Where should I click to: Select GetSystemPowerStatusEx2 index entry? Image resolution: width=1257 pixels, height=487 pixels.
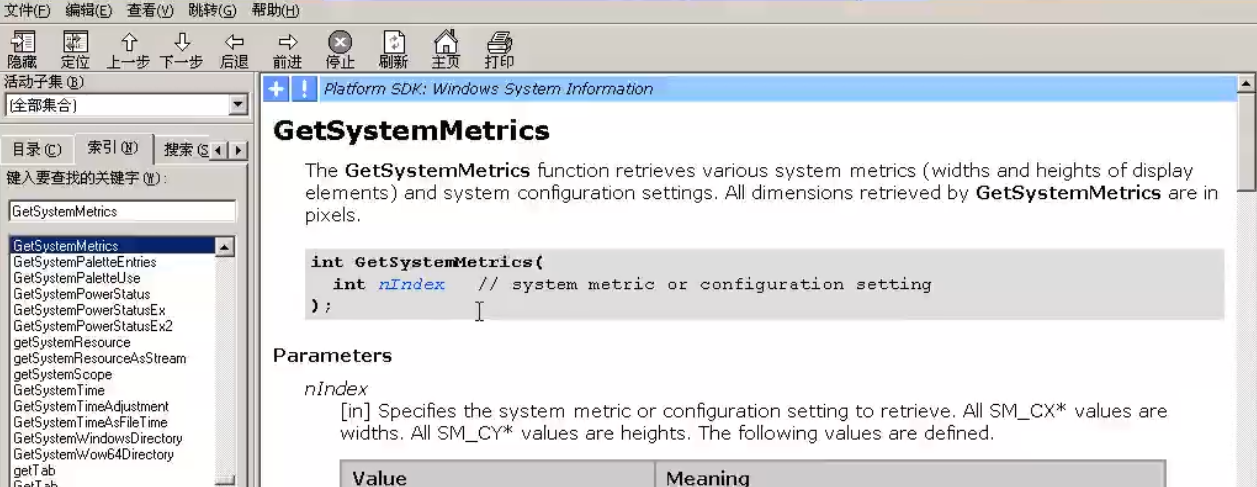coord(93,326)
